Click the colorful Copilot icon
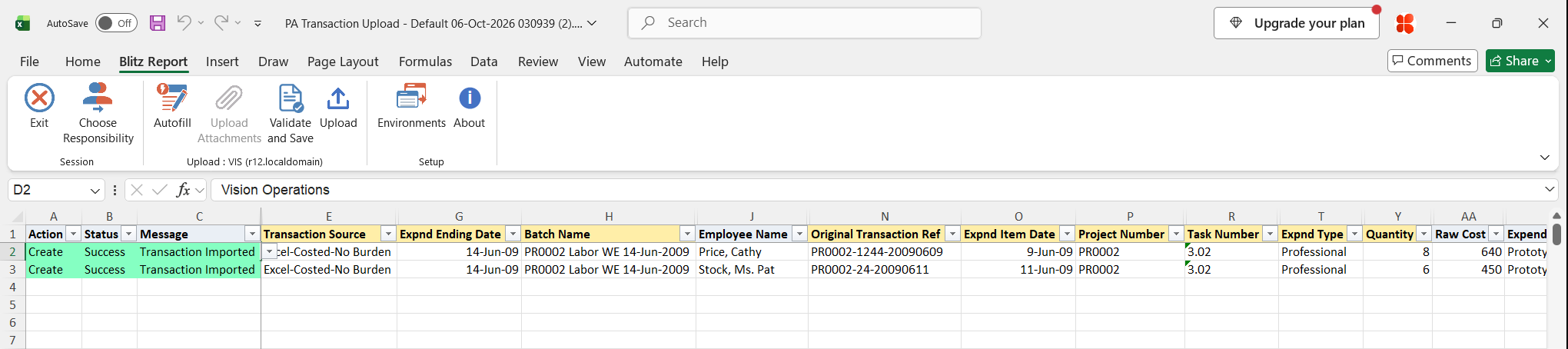 tap(1405, 24)
